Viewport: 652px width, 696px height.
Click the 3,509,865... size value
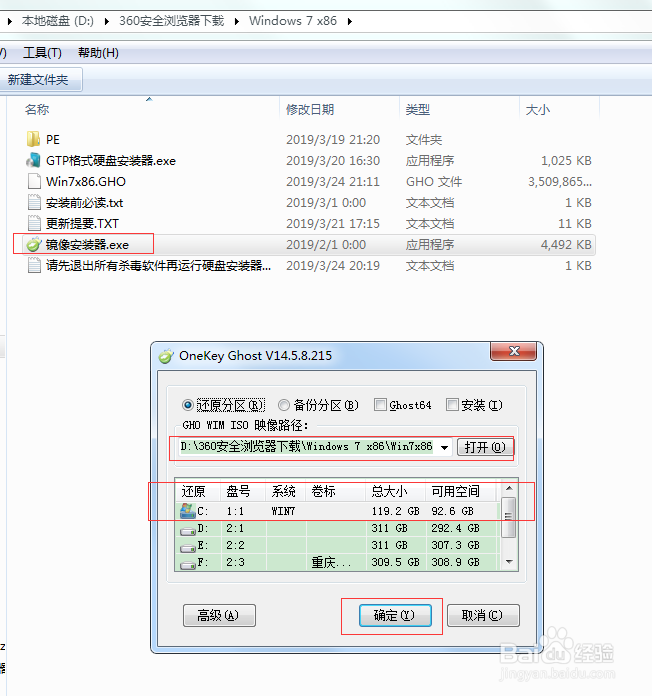[560, 182]
